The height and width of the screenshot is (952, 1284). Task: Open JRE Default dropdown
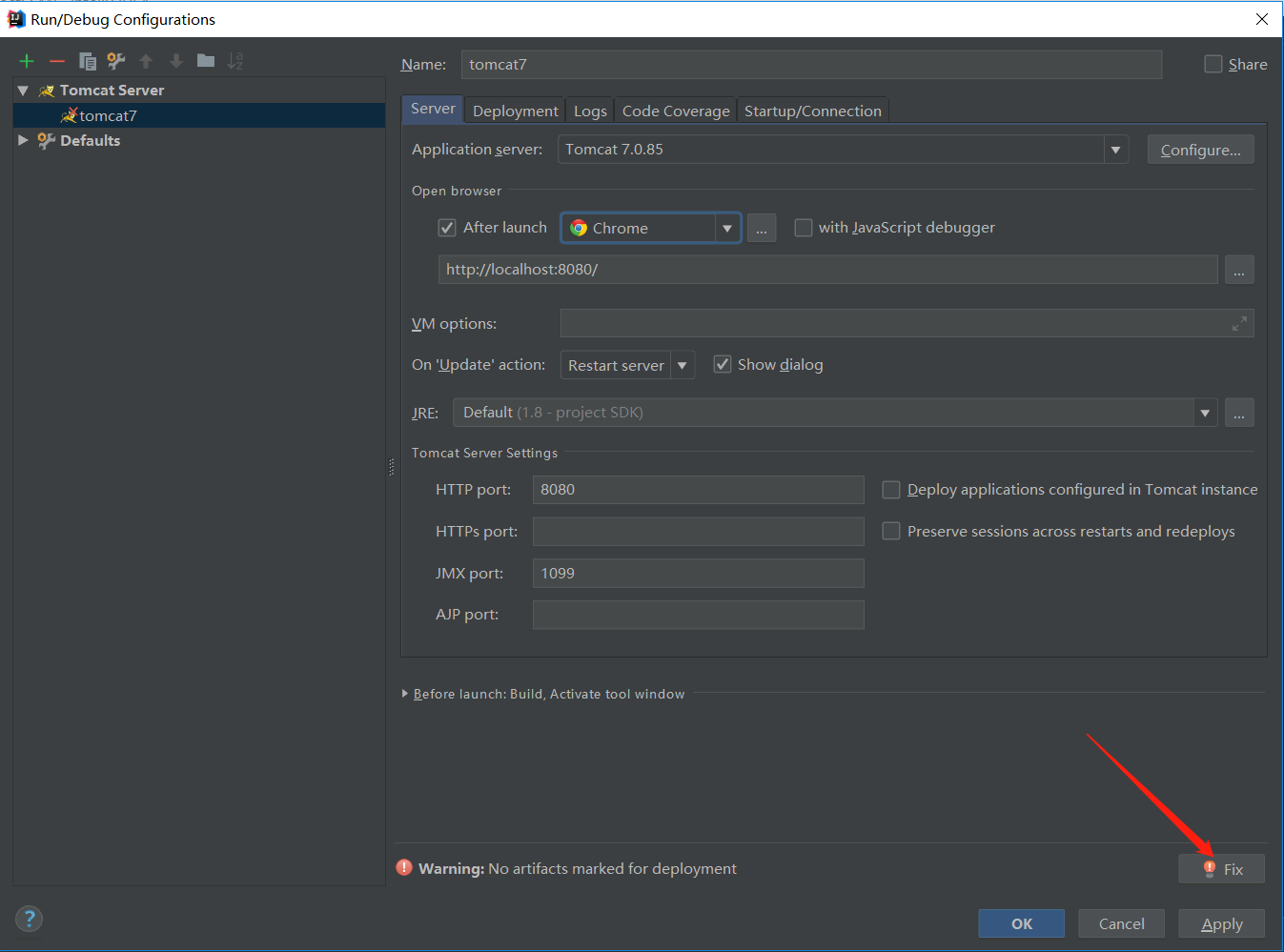pyautogui.click(x=1205, y=413)
